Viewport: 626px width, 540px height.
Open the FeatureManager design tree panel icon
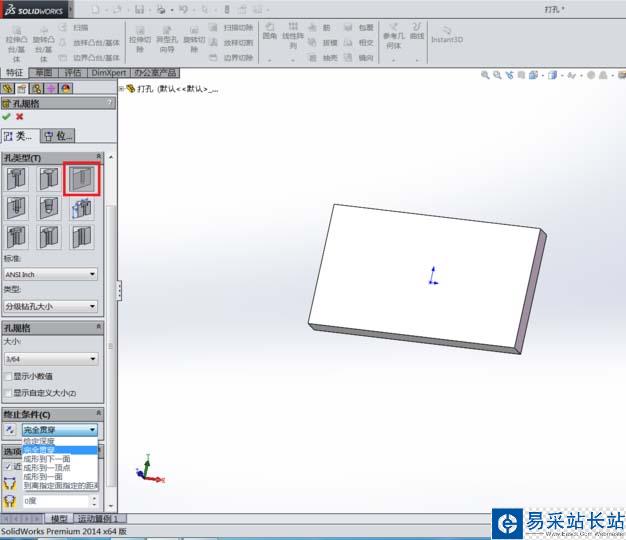pyautogui.click(x=7, y=88)
